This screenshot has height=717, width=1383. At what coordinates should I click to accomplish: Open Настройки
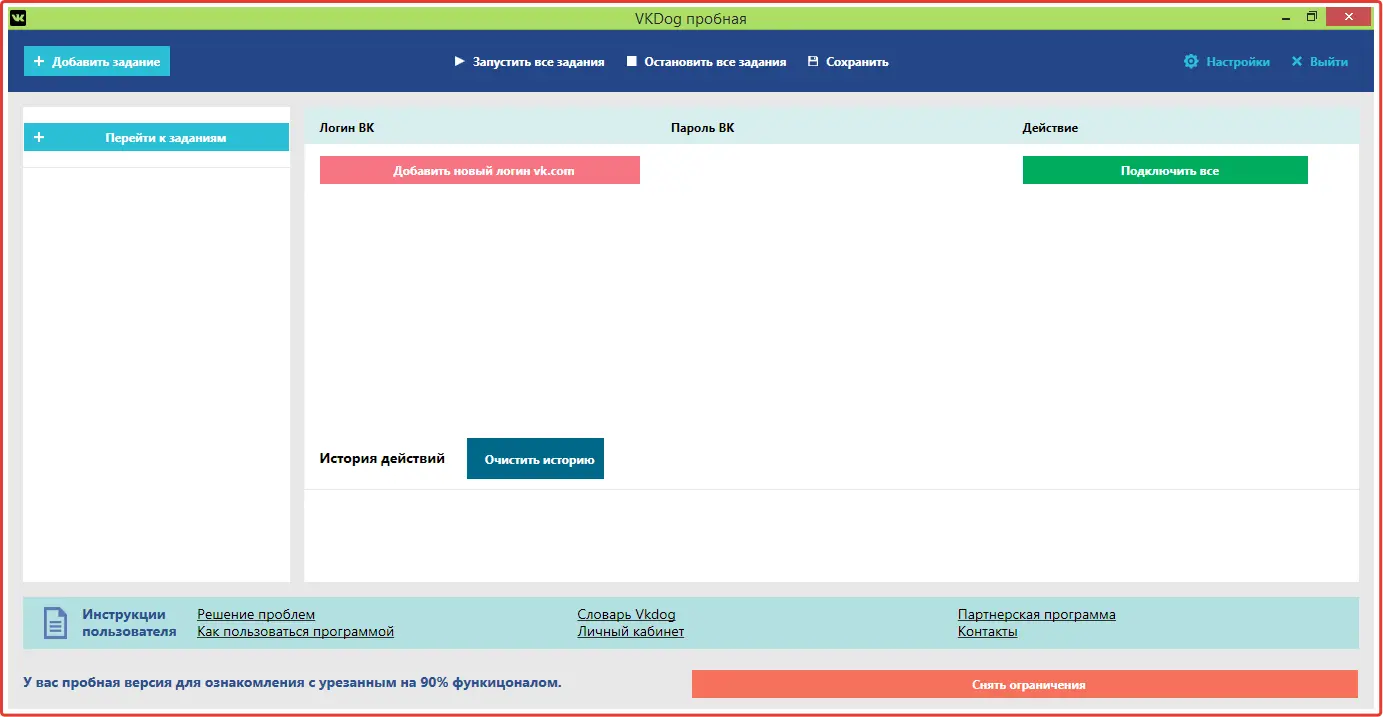point(1227,62)
